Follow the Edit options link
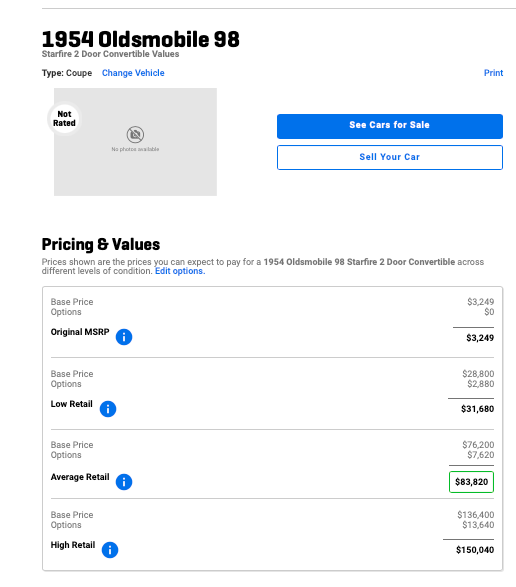Image resolution: width=516 pixels, height=587 pixels. [180, 271]
